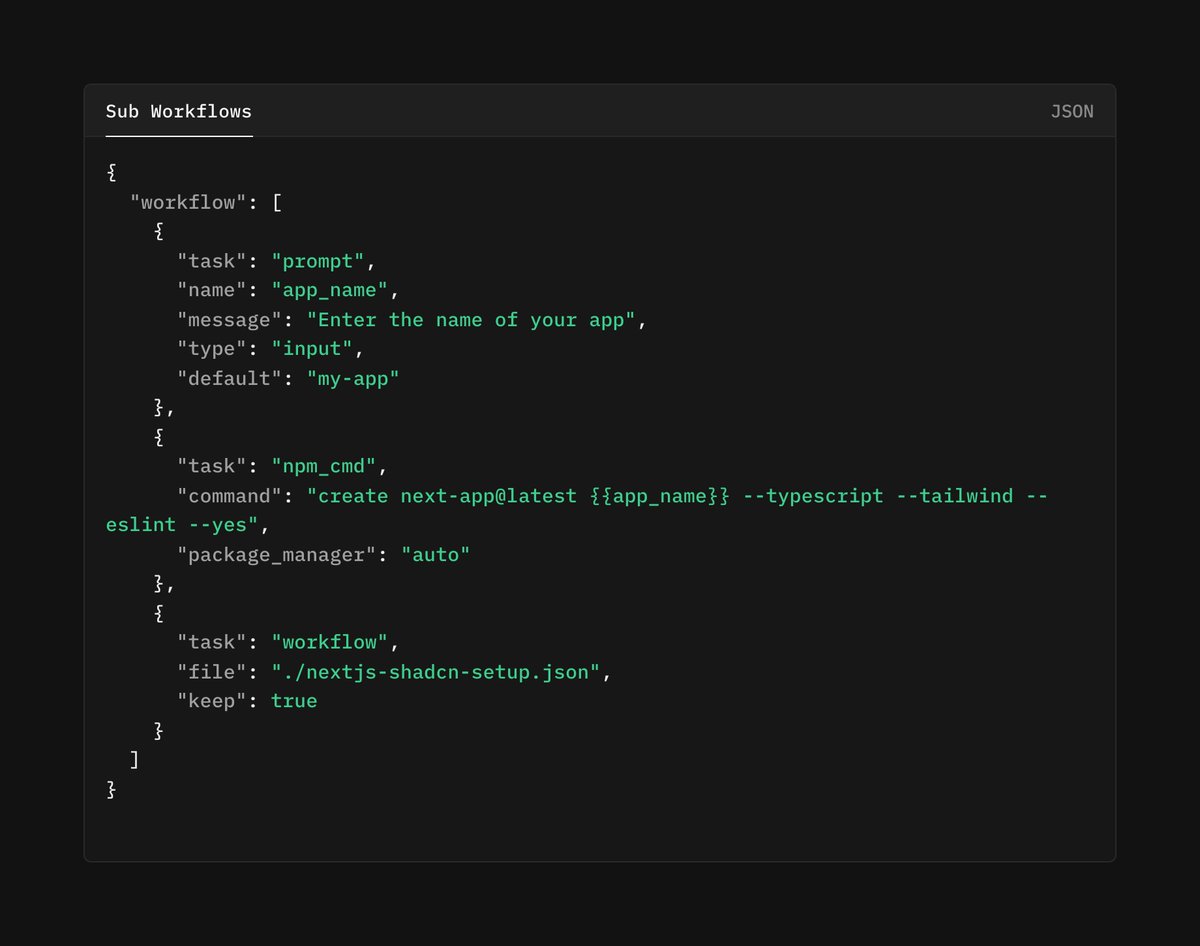Click the JSON language label
The image size is (1200, 946).
1072,111
